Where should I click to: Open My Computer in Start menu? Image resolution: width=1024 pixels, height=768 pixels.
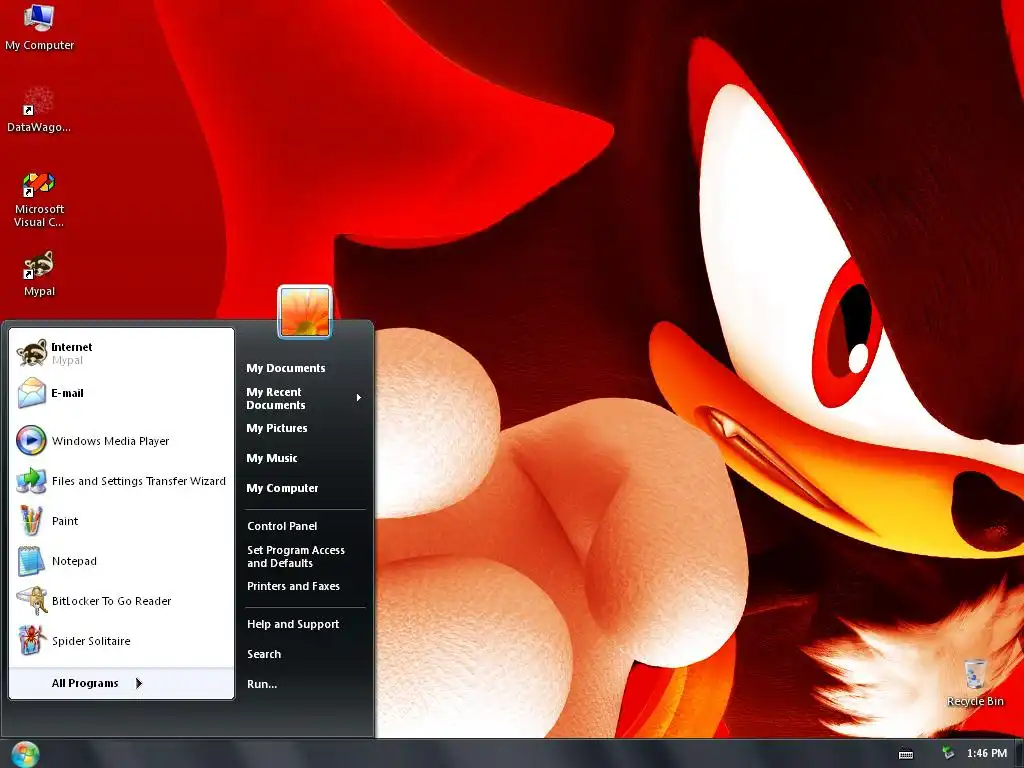point(282,488)
